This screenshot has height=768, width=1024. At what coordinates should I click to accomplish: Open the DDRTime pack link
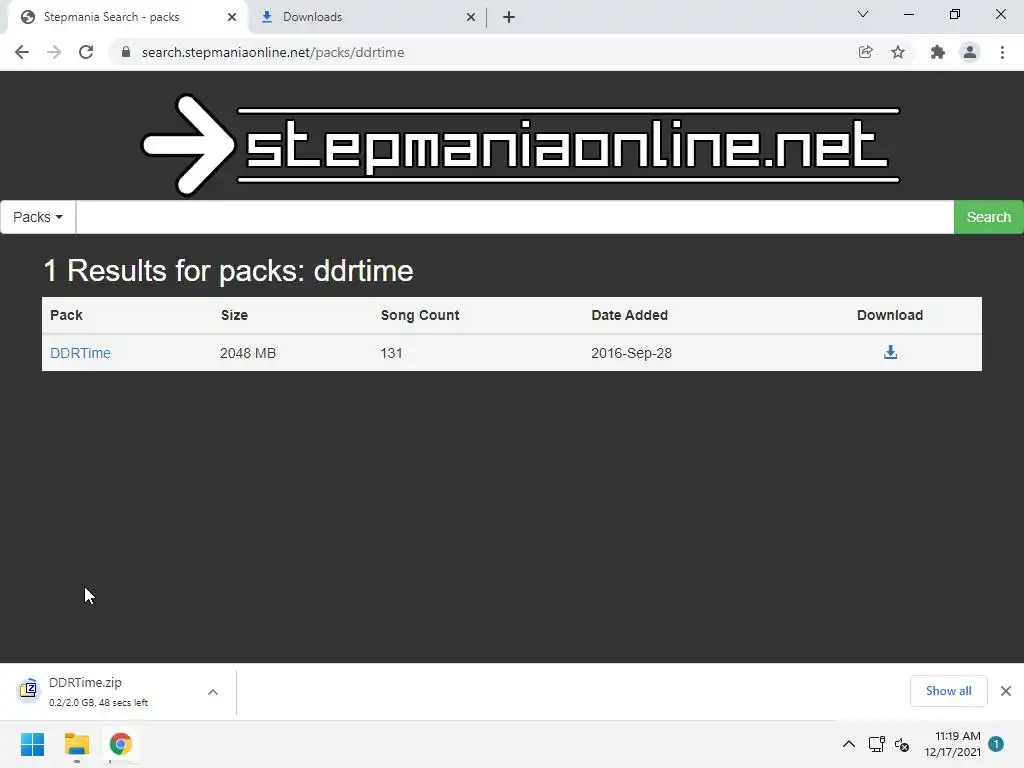coord(80,353)
